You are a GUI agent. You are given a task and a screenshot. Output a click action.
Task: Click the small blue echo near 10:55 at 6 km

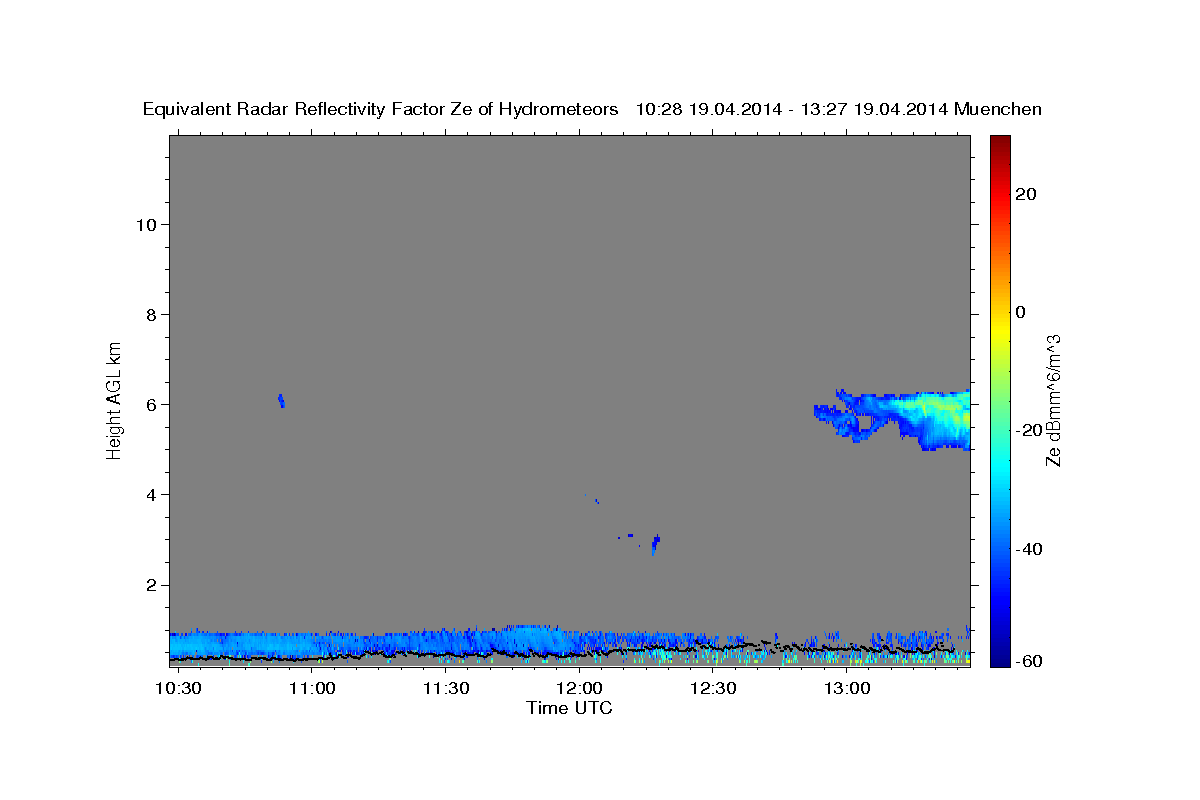[281, 401]
